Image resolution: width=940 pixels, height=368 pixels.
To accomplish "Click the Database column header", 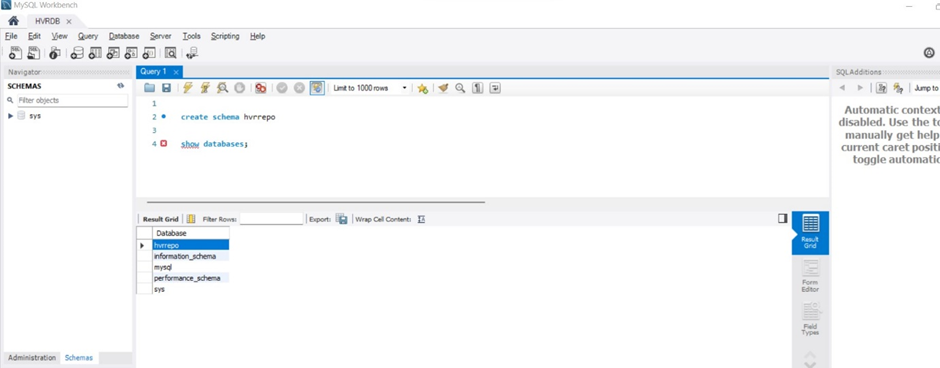I will point(191,233).
